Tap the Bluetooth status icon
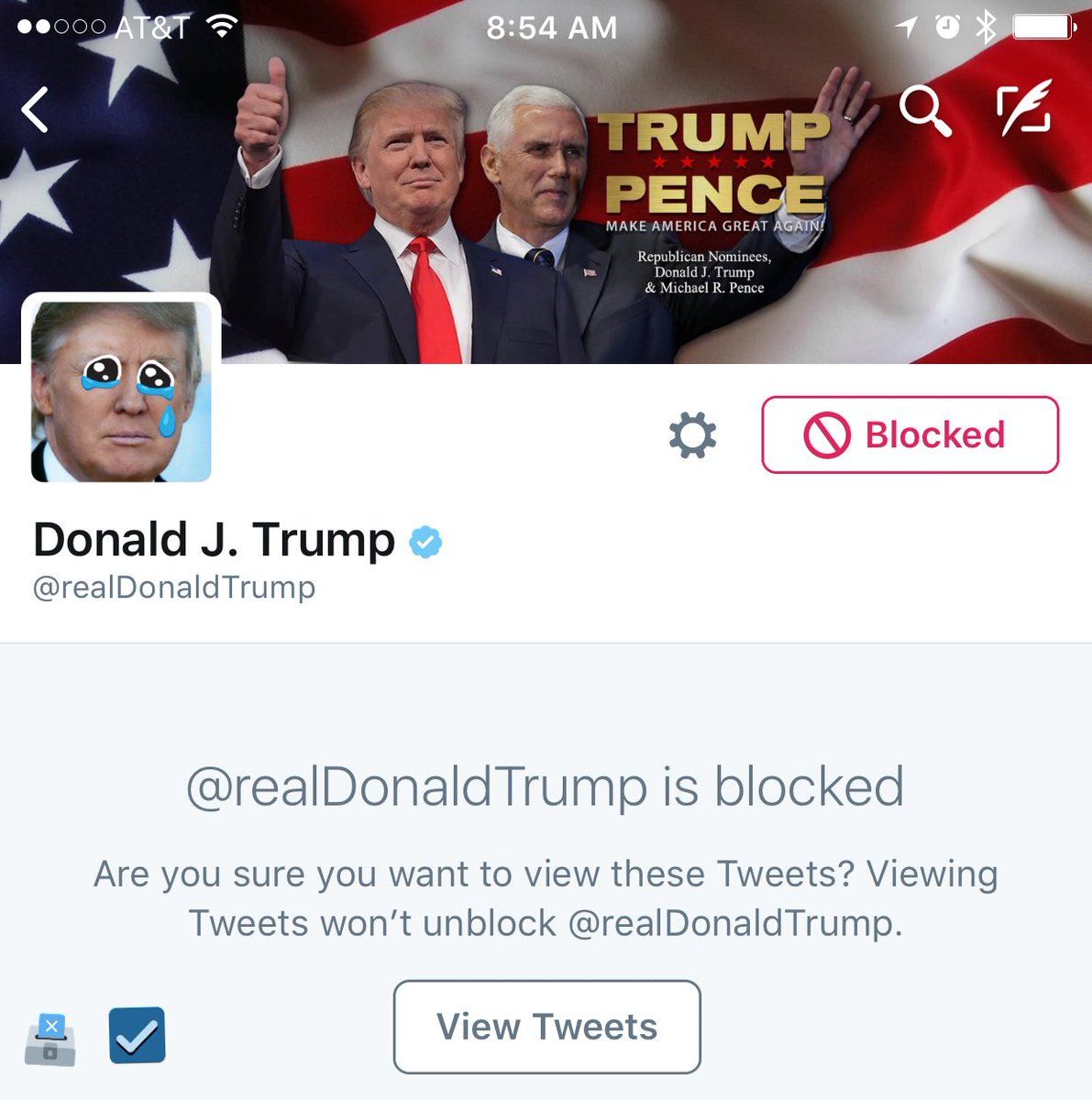 pyautogui.click(x=986, y=27)
